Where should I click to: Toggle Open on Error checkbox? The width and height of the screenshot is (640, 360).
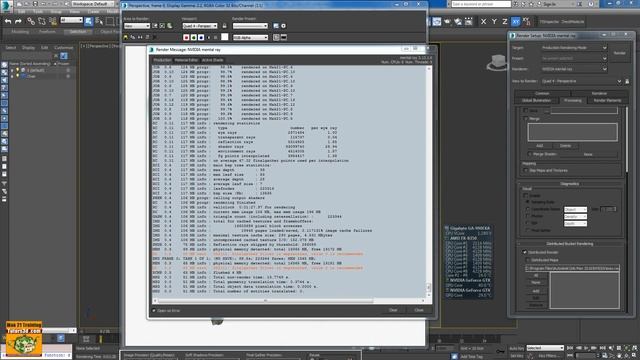tap(154, 311)
